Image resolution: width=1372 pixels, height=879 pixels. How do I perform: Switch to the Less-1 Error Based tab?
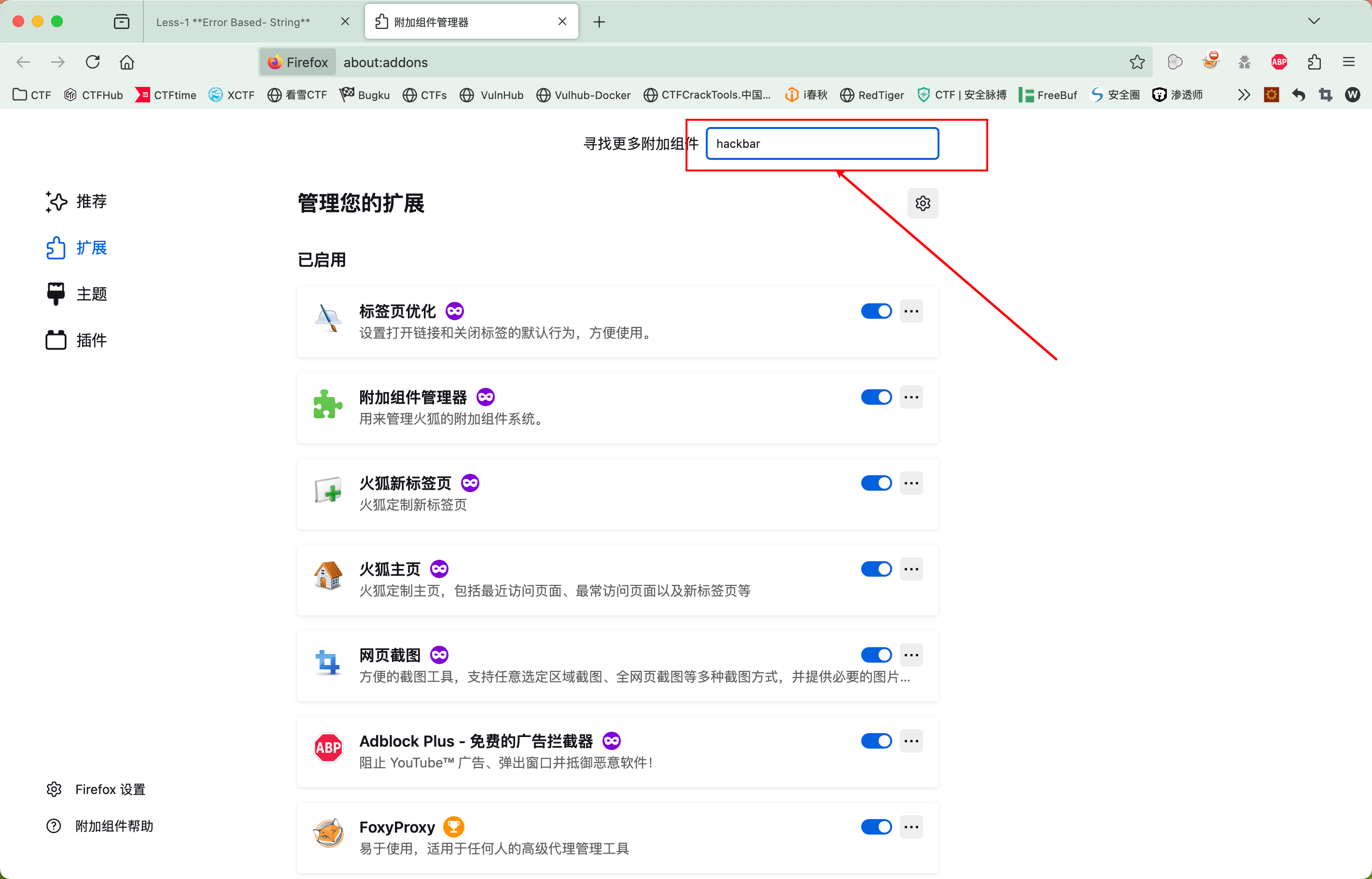pos(233,22)
